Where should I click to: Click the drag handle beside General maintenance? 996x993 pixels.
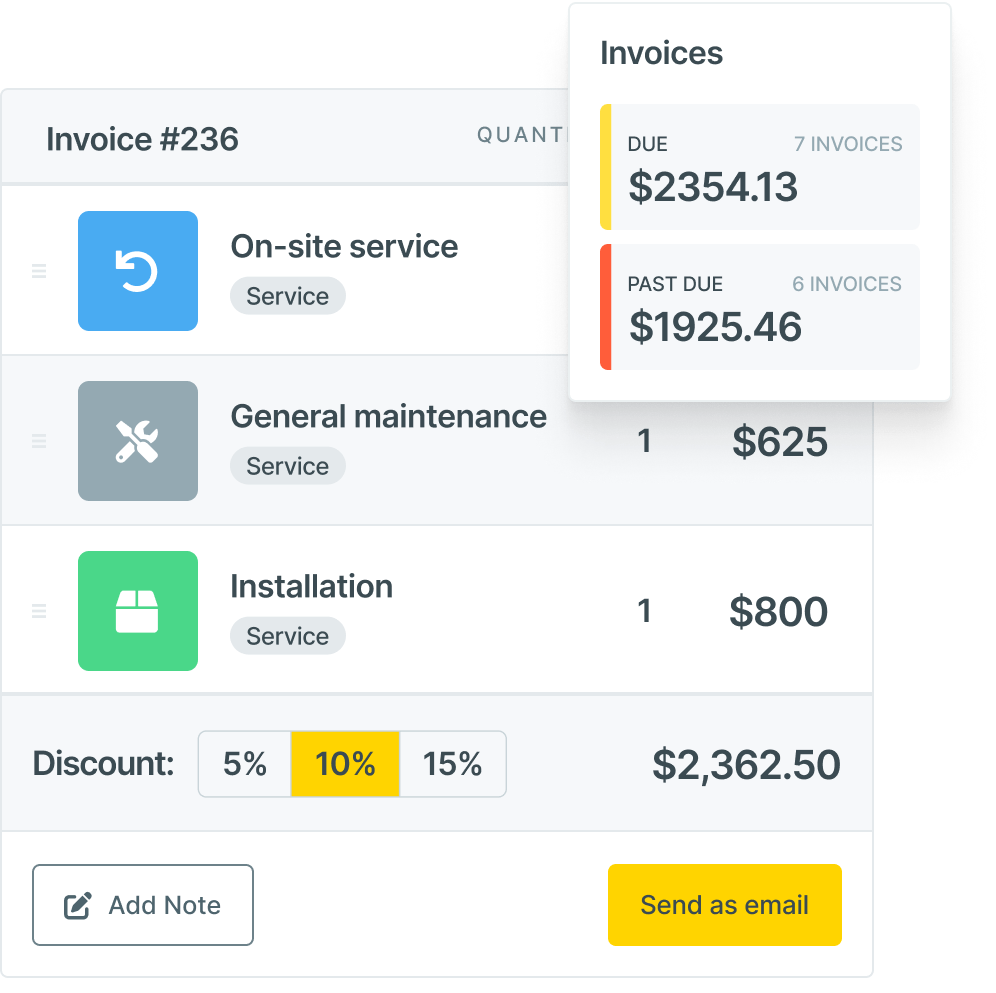pyautogui.click(x=38, y=440)
